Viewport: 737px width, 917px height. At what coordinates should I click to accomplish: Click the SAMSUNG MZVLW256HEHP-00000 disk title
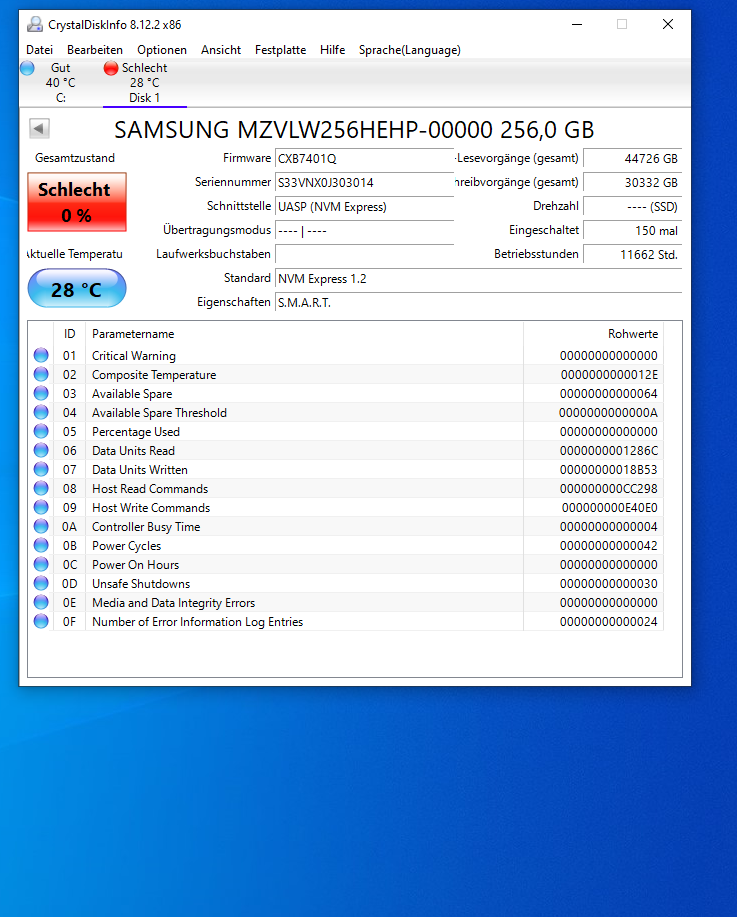point(354,130)
